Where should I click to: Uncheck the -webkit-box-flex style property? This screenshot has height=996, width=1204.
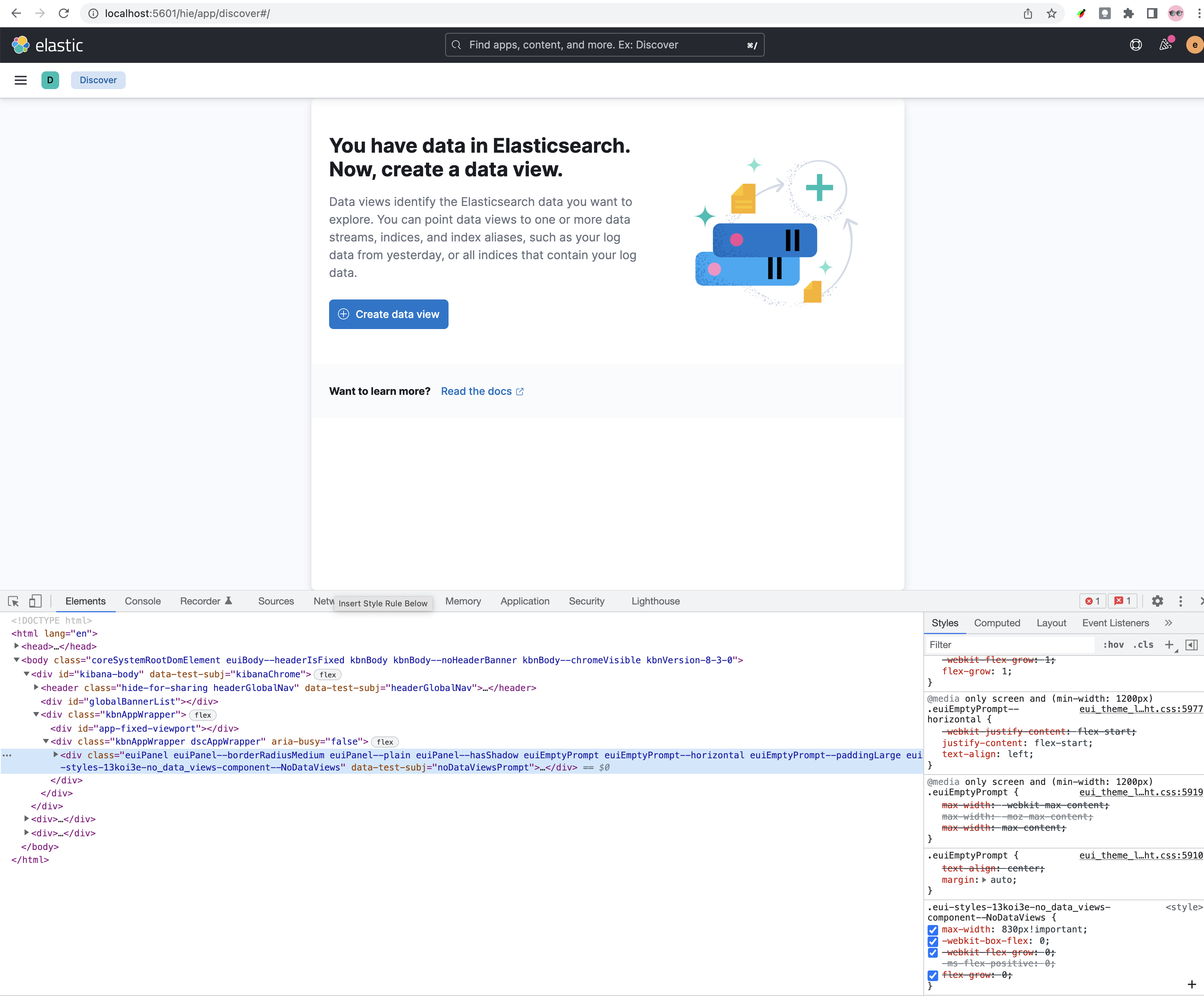[933, 941]
